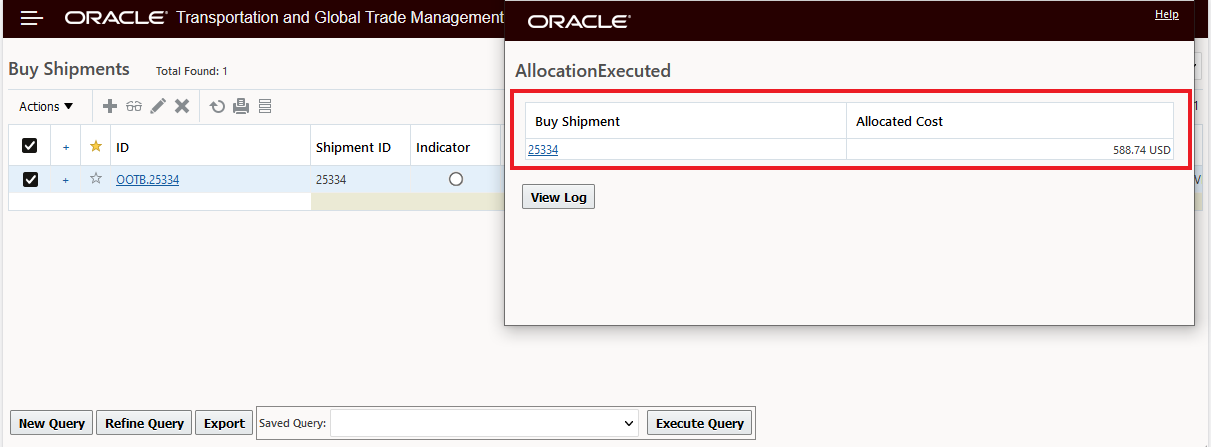This screenshot has width=1211, height=447.
Task: Open Buy Shipment 25334 link in popup
Action: point(543,150)
